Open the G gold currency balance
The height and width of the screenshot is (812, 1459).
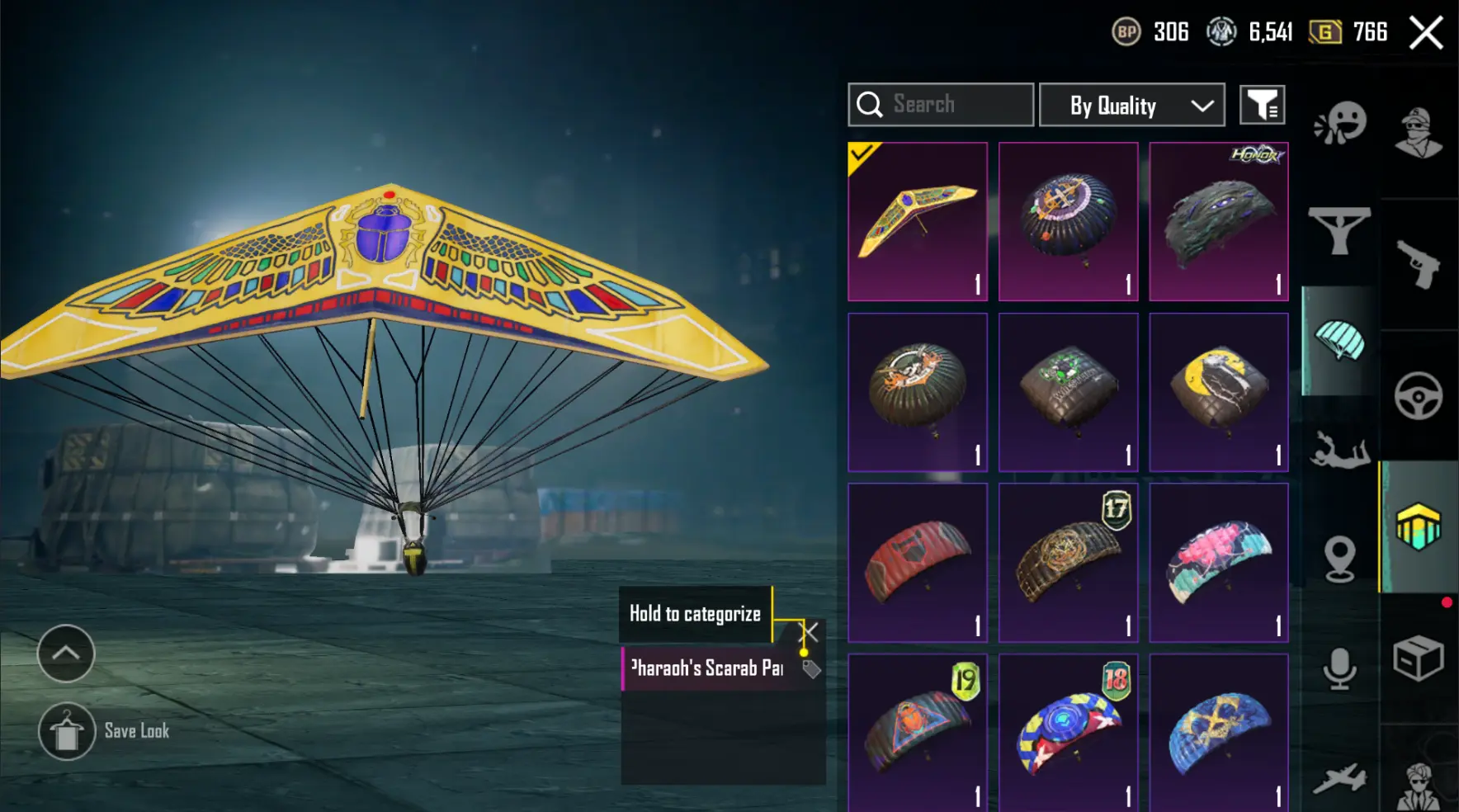tap(1348, 32)
